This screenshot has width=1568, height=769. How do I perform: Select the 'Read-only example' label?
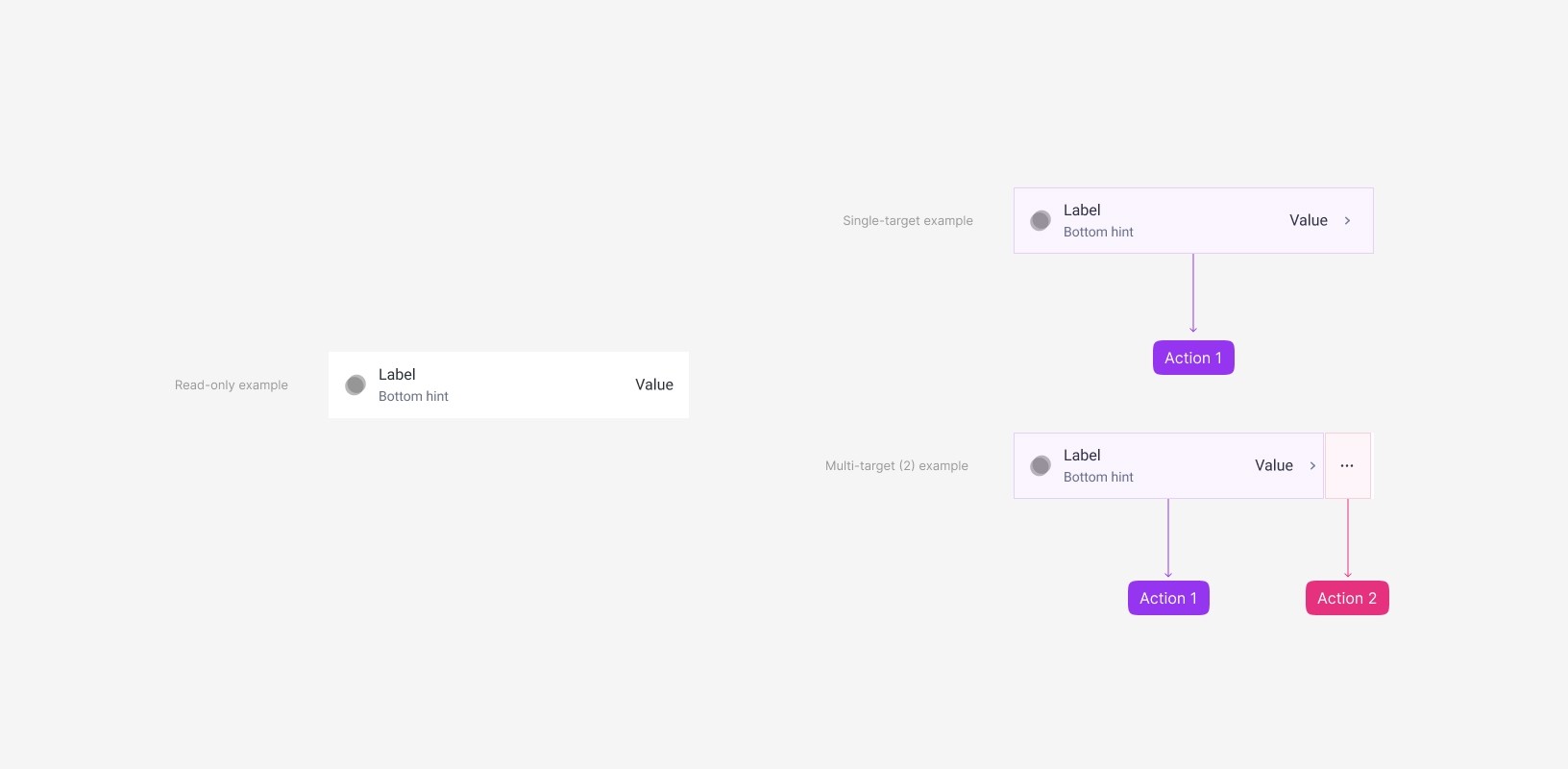point(231,384)
